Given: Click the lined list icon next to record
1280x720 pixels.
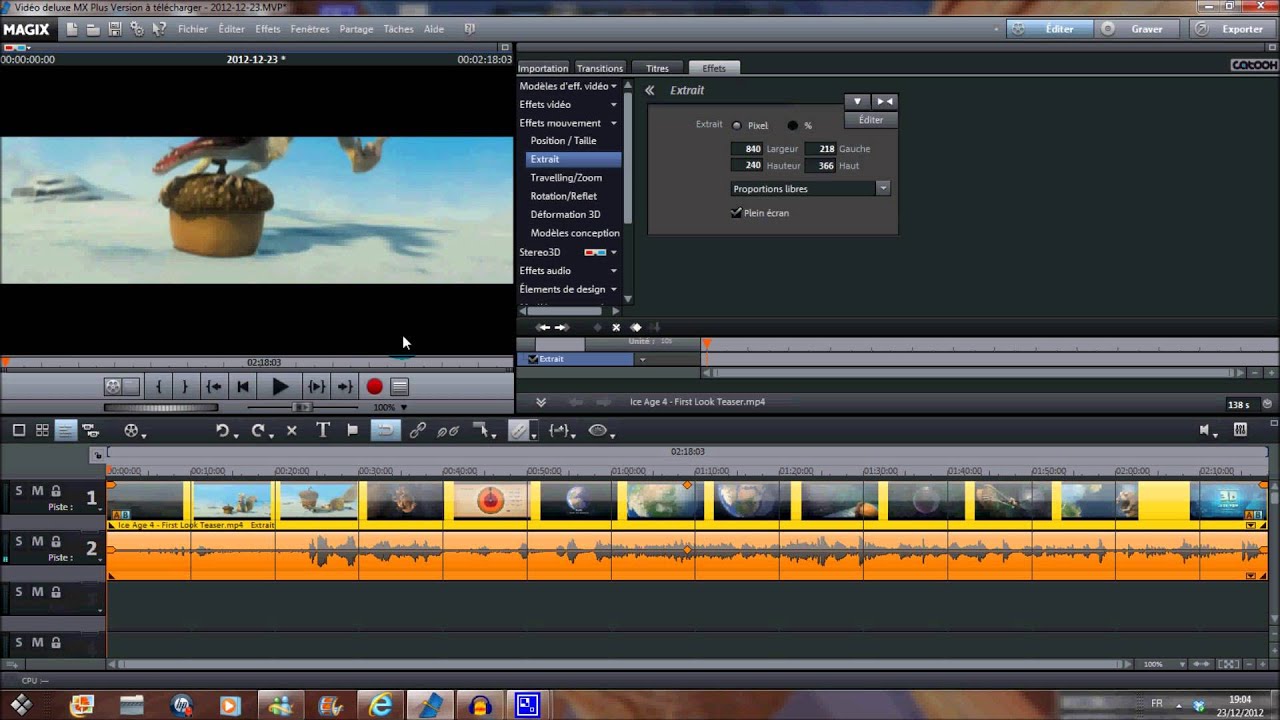Looking at the screenshot, I should [x=399, y=387].
